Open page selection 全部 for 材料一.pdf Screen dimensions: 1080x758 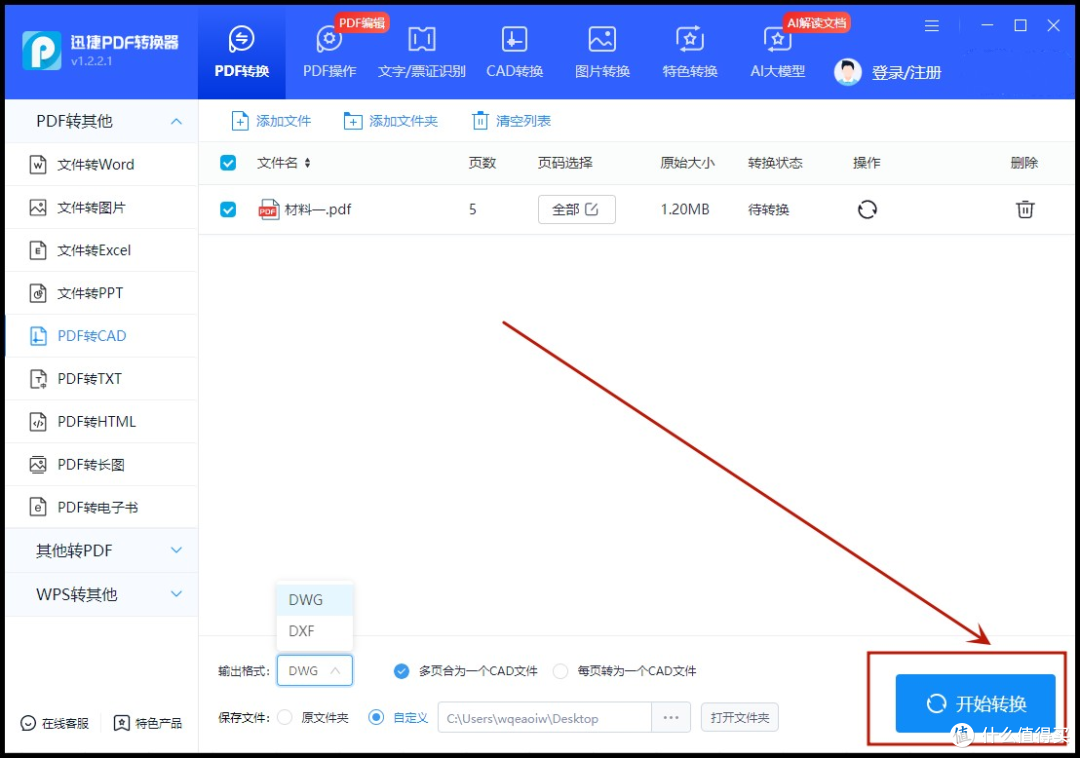click(x=577, y=209)
